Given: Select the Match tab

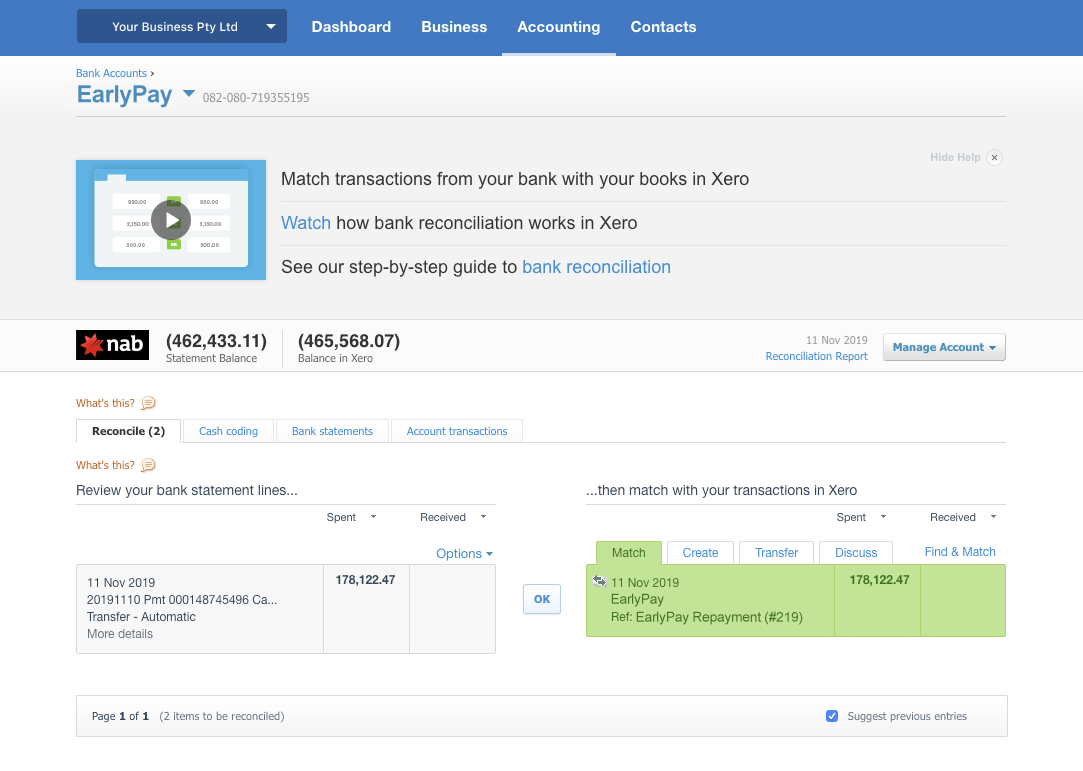Looking at the screenshot, I should pyautogui.click(x=629, y=553).
